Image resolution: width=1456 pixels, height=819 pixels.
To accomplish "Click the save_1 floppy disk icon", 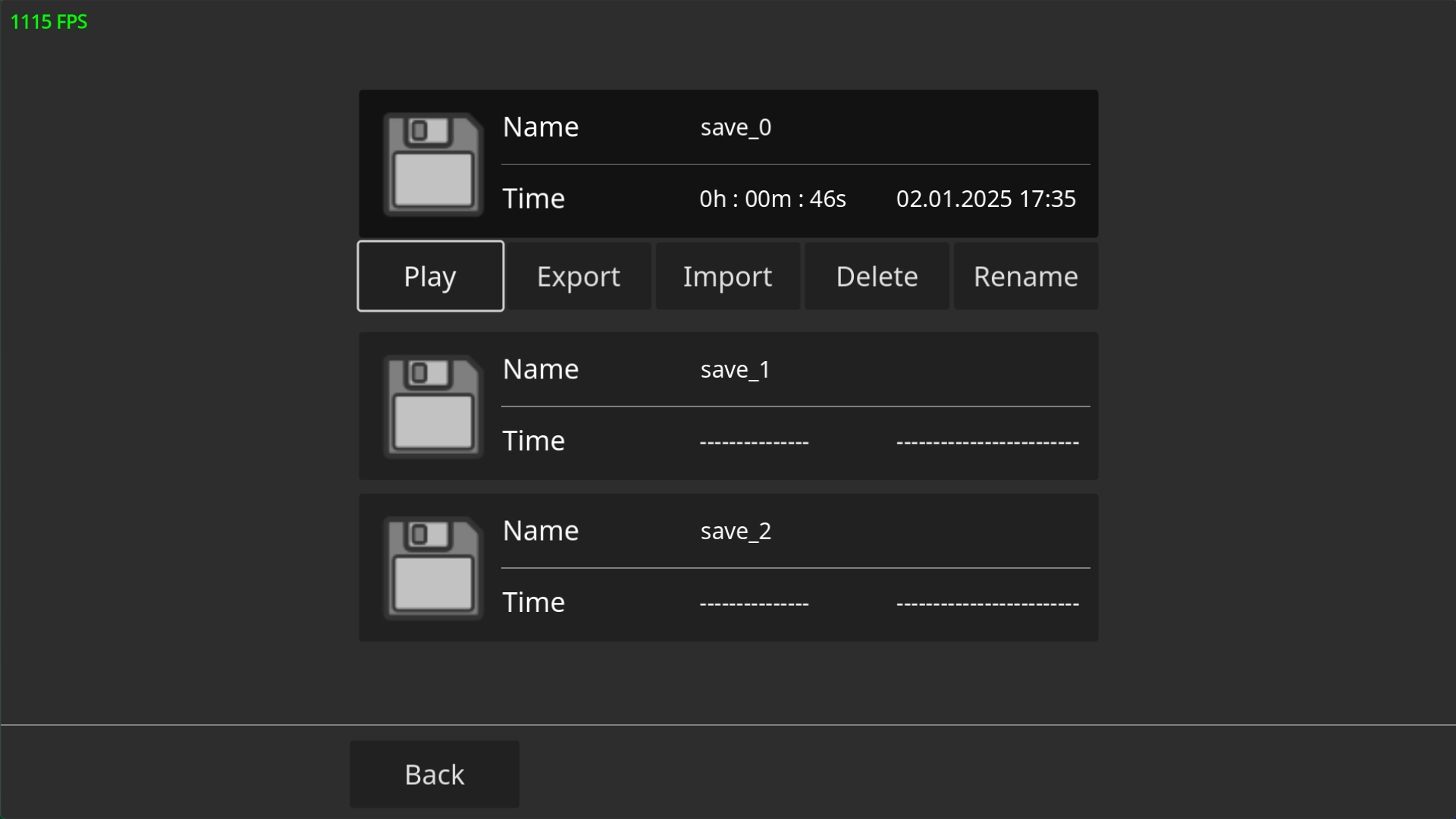I will [x=433, y=406].
